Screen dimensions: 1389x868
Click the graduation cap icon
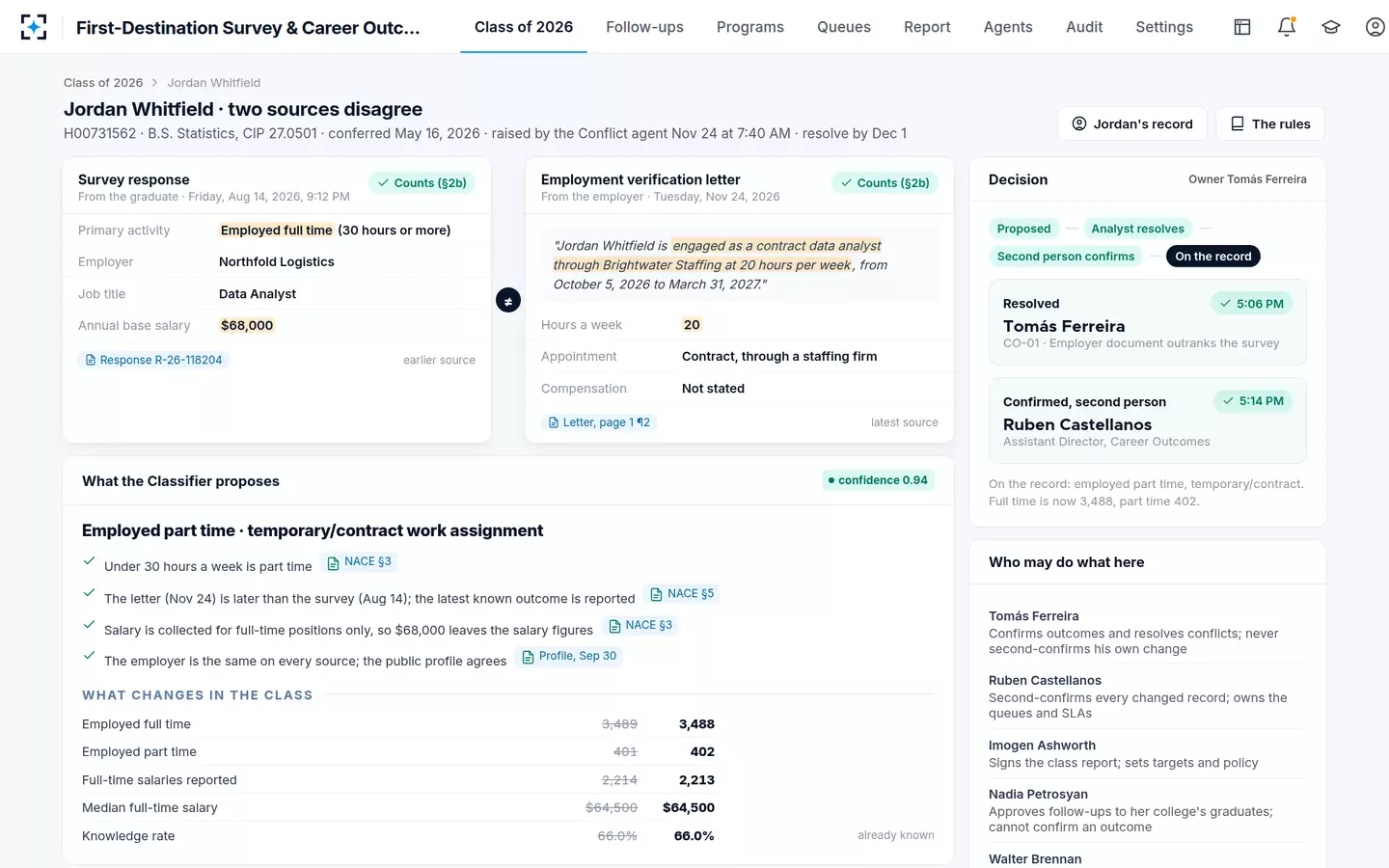(x=1331, y=27)
